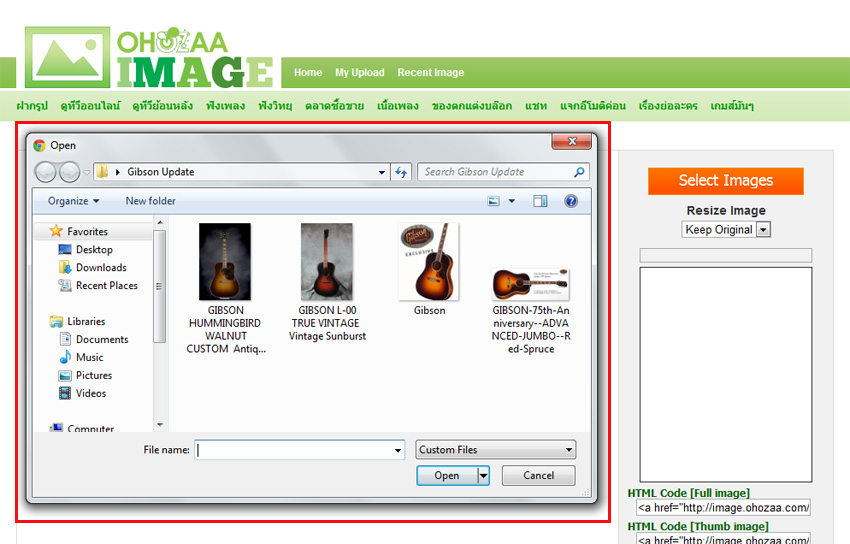Viewport: 850px width, 544px height.
Task: Expand the File name history dropdown
Action: [x=398, y=450]
